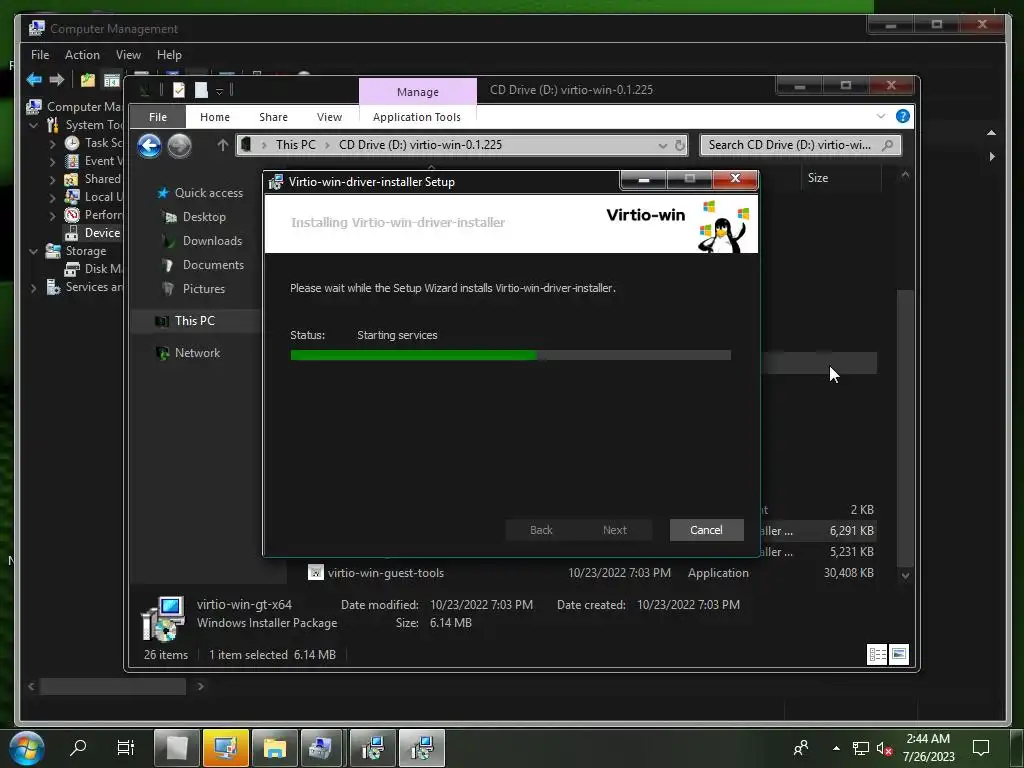Expand Services and Applications tree node
The image size is (1024, 768).
point(34,287)
